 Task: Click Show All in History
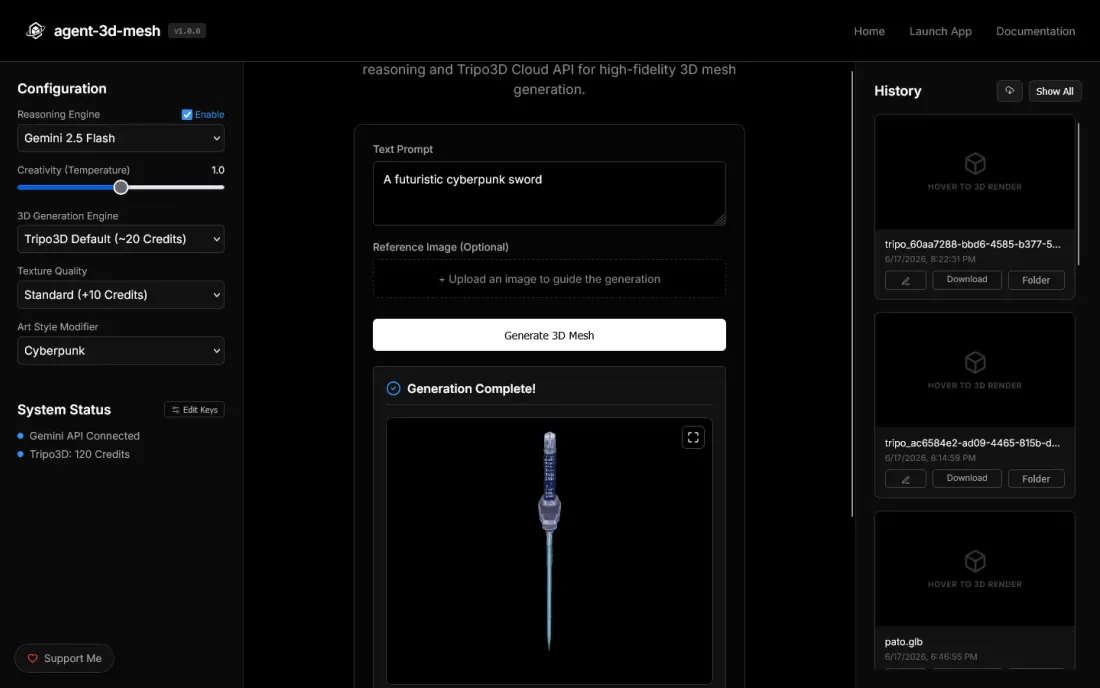(x=1054, y=91)
